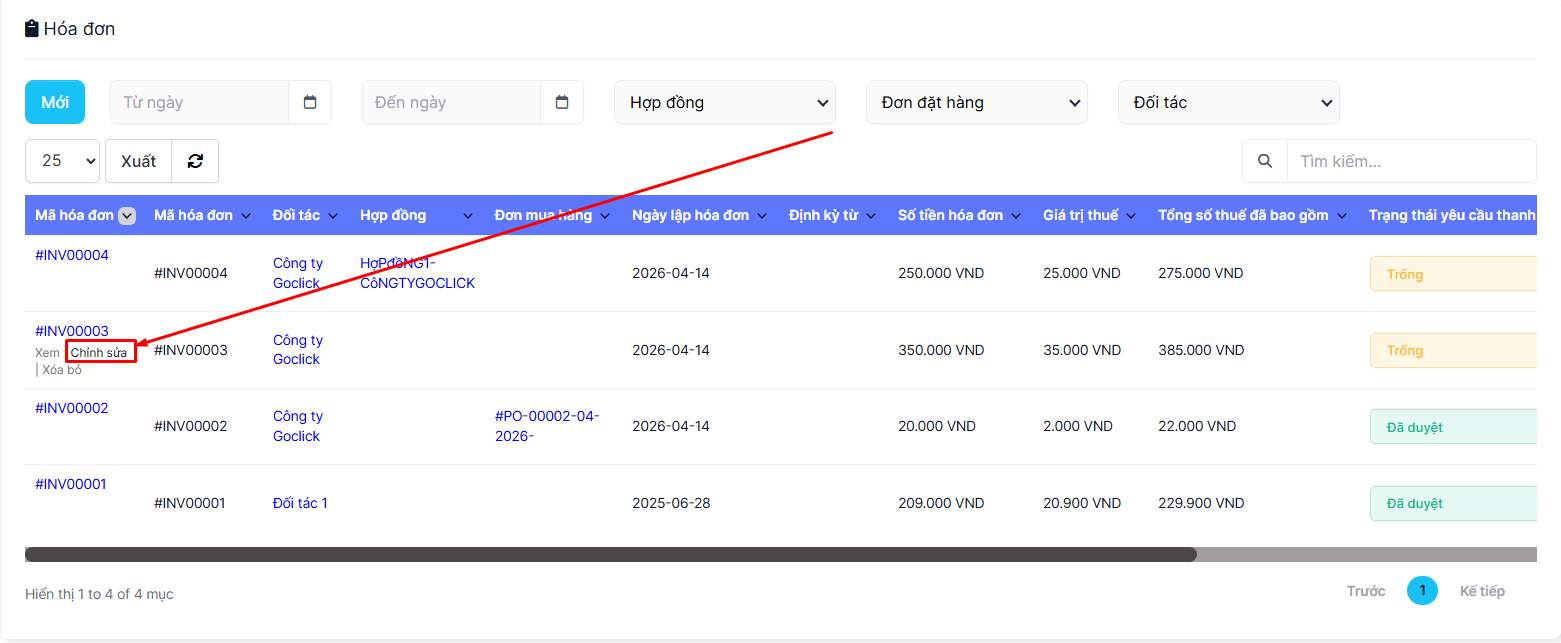
Task: Click Xóa bỏ under invoice #INV00003
Action: tap(62, 370)
